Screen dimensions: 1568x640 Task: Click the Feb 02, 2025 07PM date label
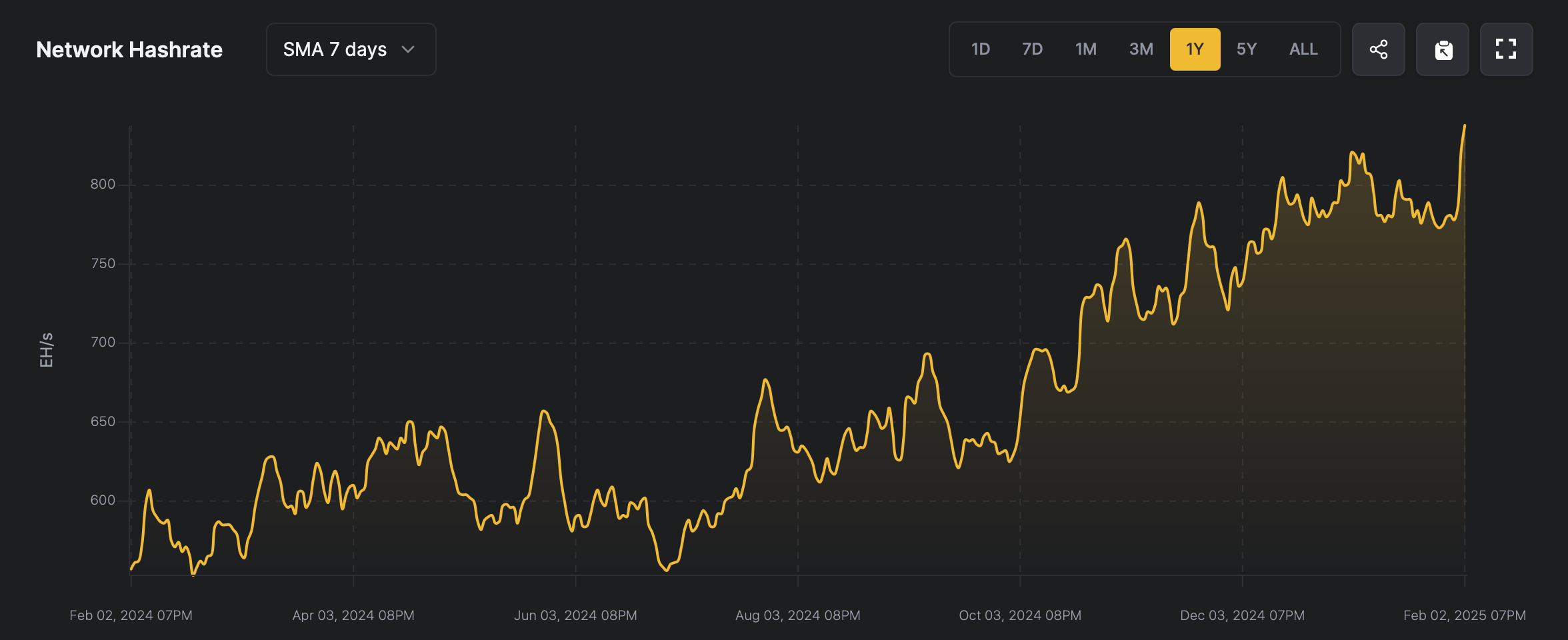click(x=1464, y=615)
